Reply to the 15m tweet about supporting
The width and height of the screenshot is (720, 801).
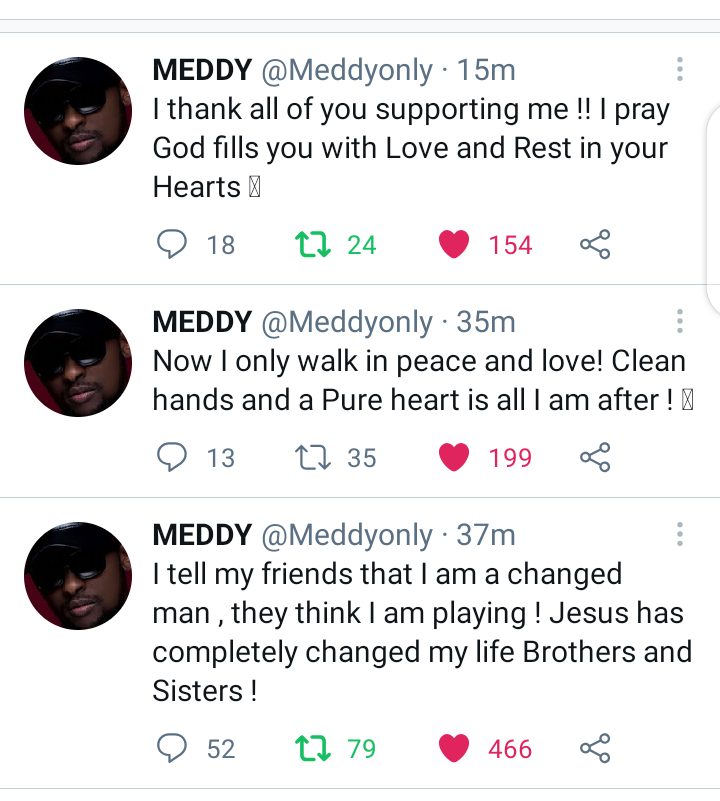click(x=173, y=244)
